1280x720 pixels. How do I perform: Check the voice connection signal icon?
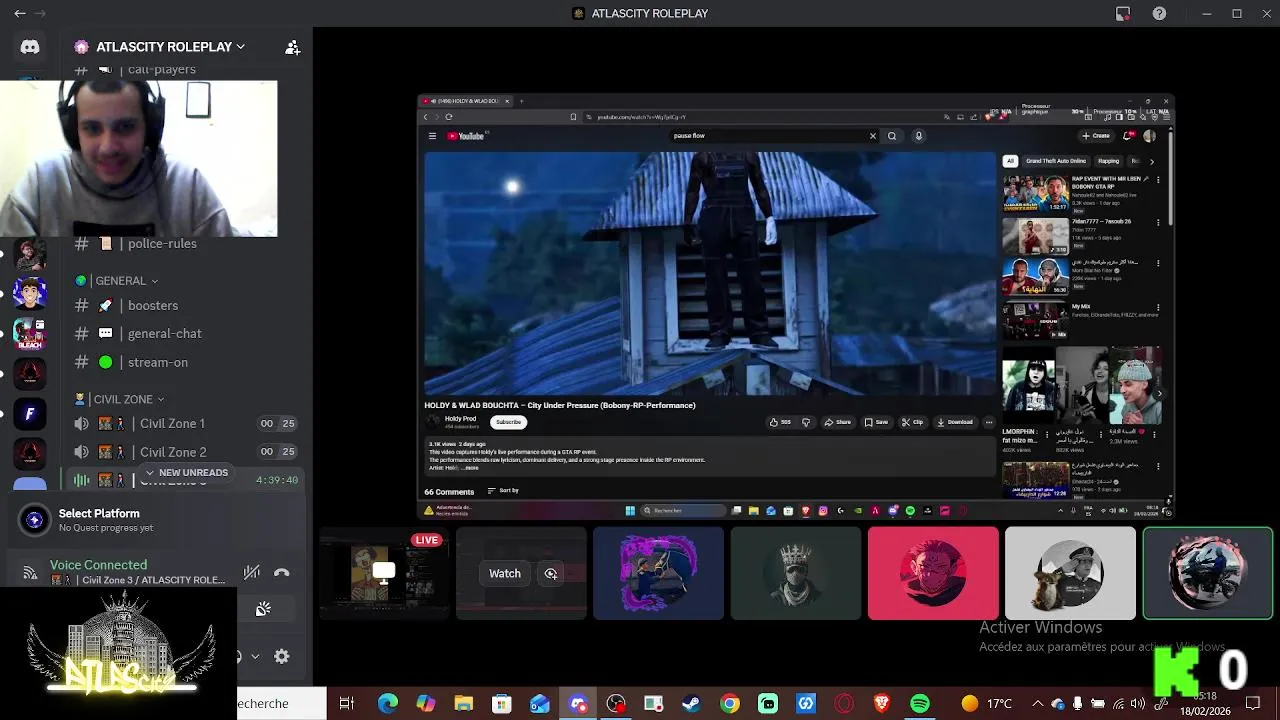point(30,573)
